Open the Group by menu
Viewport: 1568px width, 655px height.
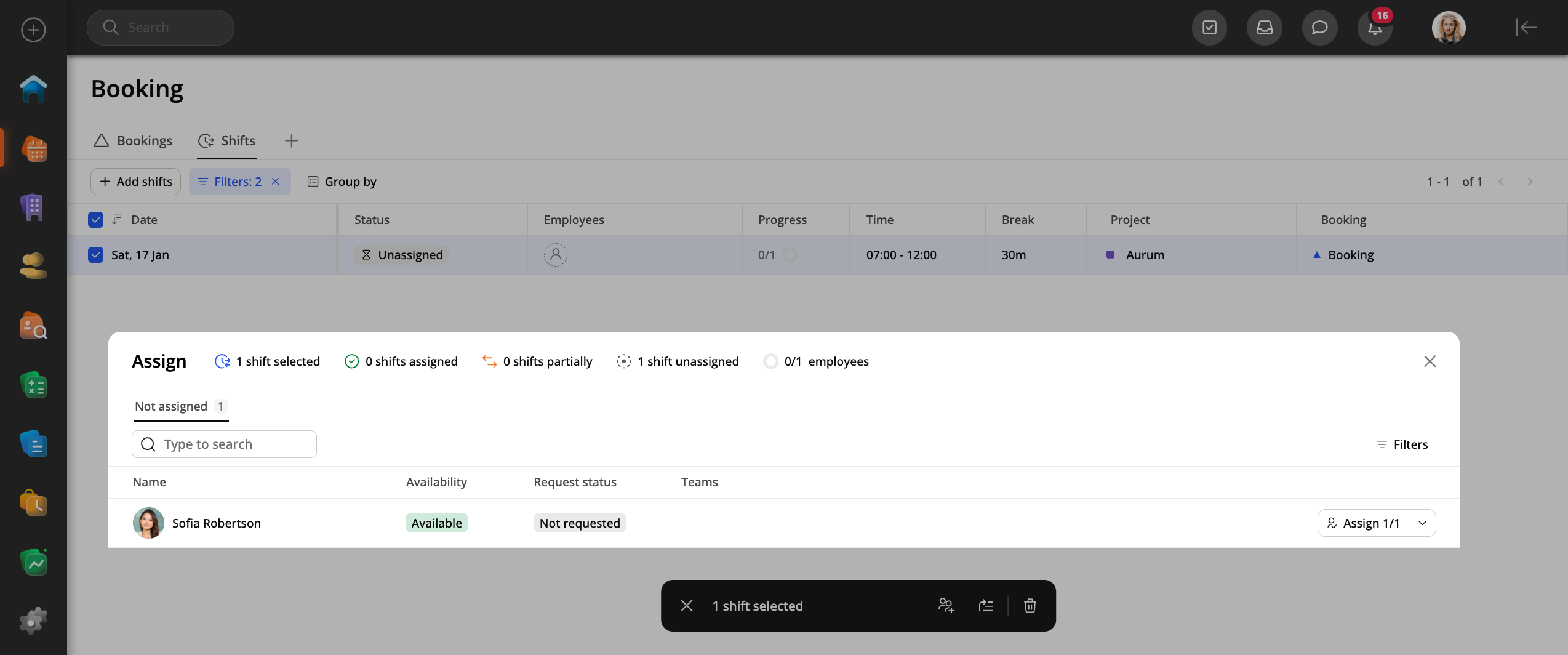(342, 182)
